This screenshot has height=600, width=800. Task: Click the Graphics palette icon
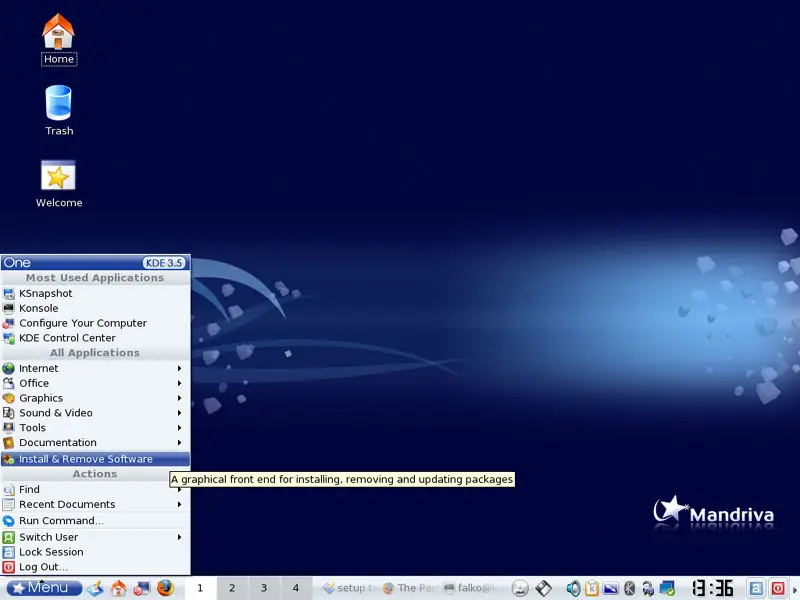pos(9,398)
